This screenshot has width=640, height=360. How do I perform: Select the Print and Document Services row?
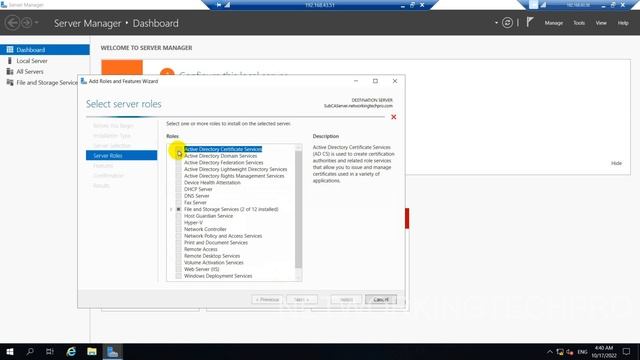tap(216, 242)
